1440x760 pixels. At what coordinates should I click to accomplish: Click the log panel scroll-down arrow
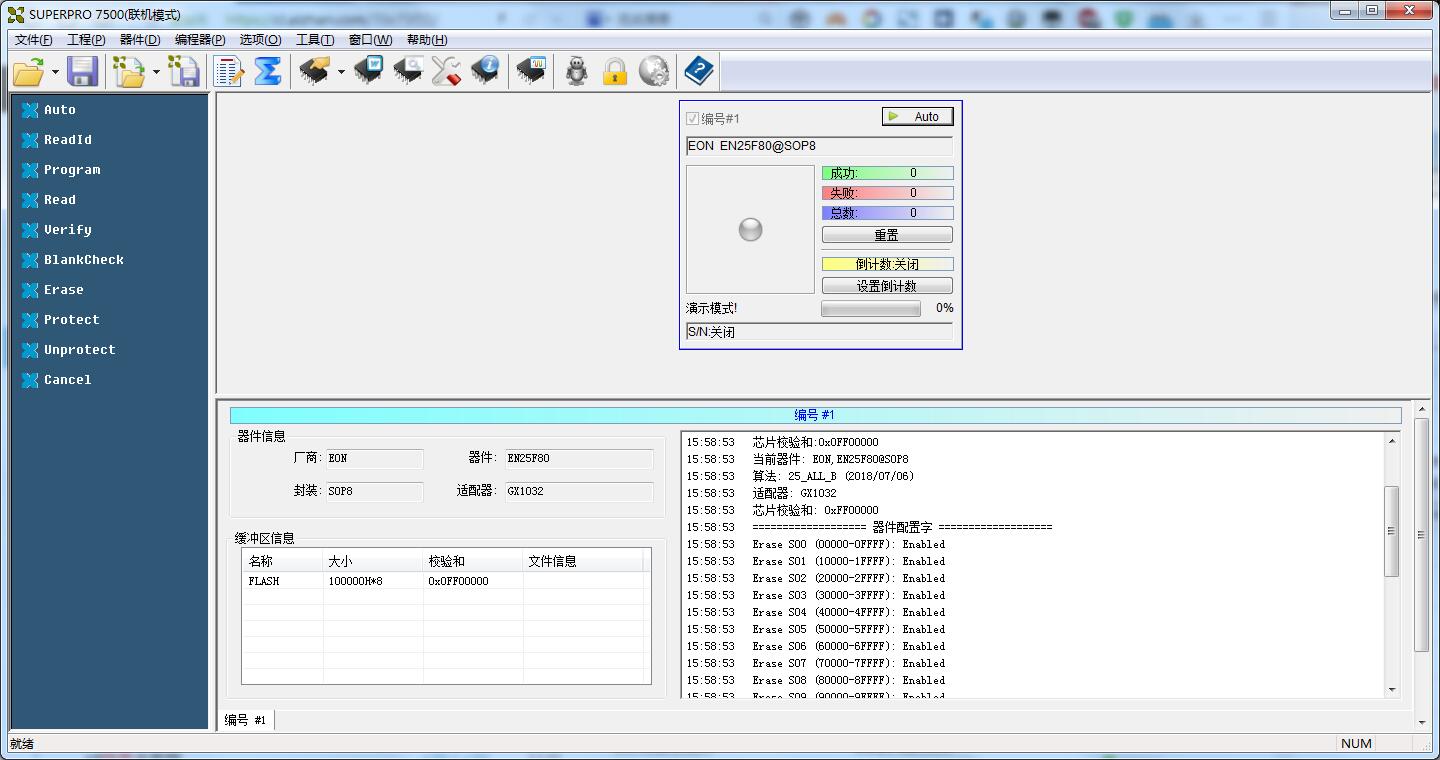[x=1391, y=690]
